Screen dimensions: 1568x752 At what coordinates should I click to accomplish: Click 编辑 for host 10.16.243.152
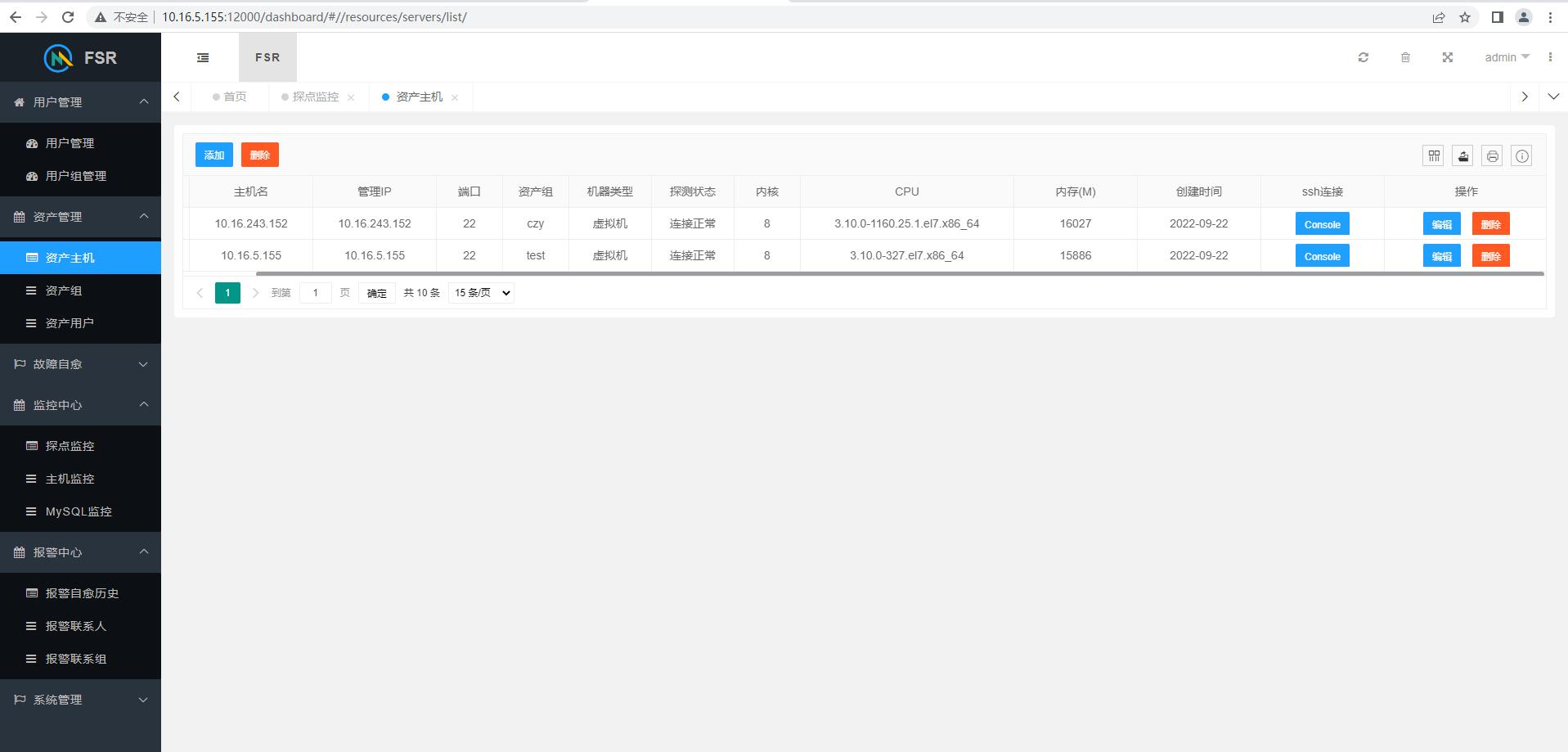click(x=1441, y=224)
